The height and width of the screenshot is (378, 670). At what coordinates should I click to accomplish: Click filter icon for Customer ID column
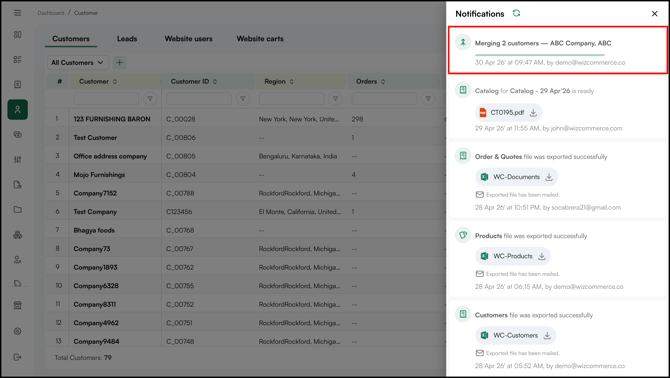tap(243, 99)
